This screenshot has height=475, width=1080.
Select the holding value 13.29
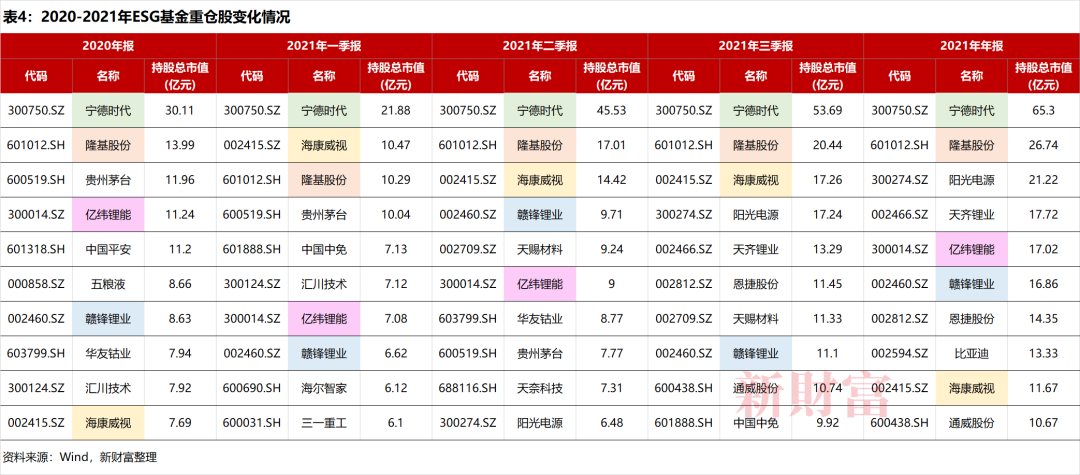click(828, 249)
